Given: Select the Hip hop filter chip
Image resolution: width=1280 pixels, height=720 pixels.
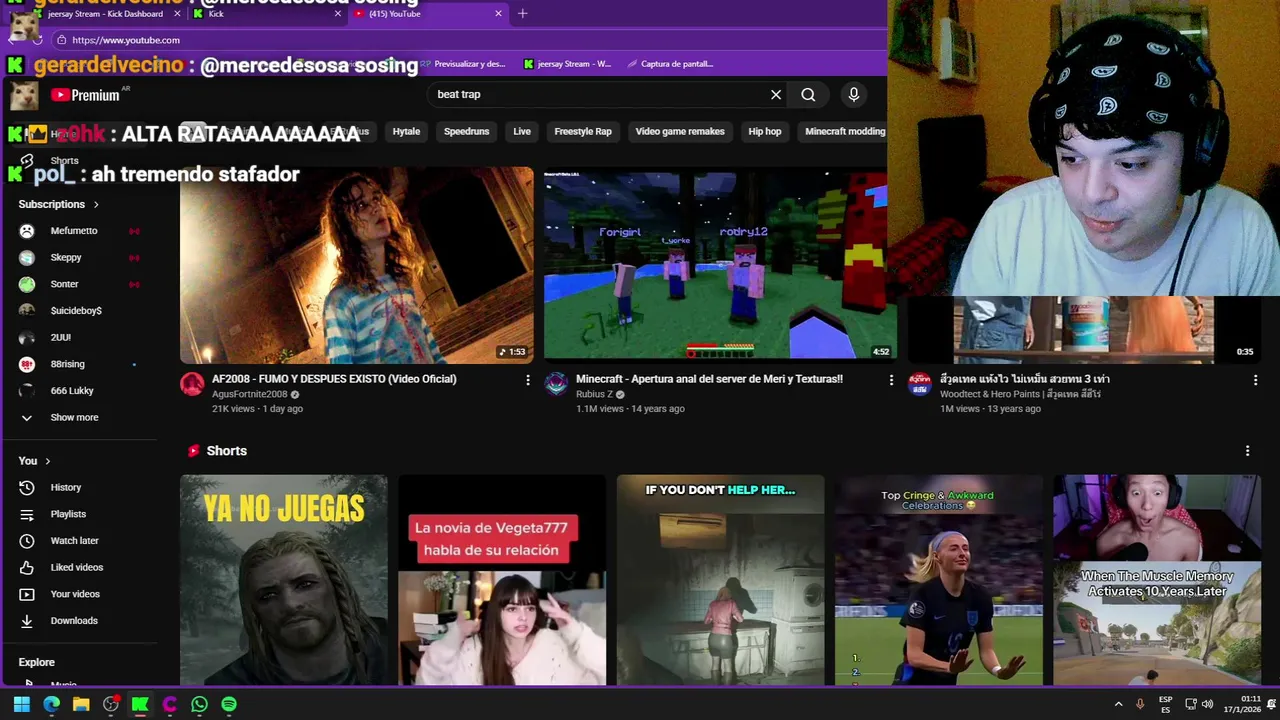Looking at the screenshot, I should (x=765, y=131).
